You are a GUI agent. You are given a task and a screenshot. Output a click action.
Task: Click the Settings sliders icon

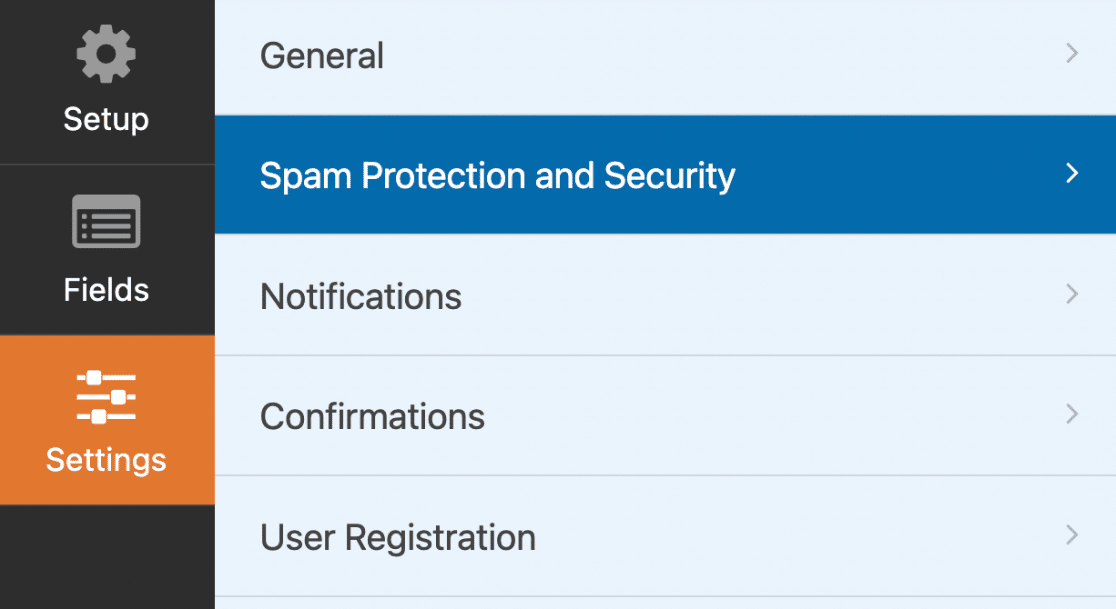point(106,396)
